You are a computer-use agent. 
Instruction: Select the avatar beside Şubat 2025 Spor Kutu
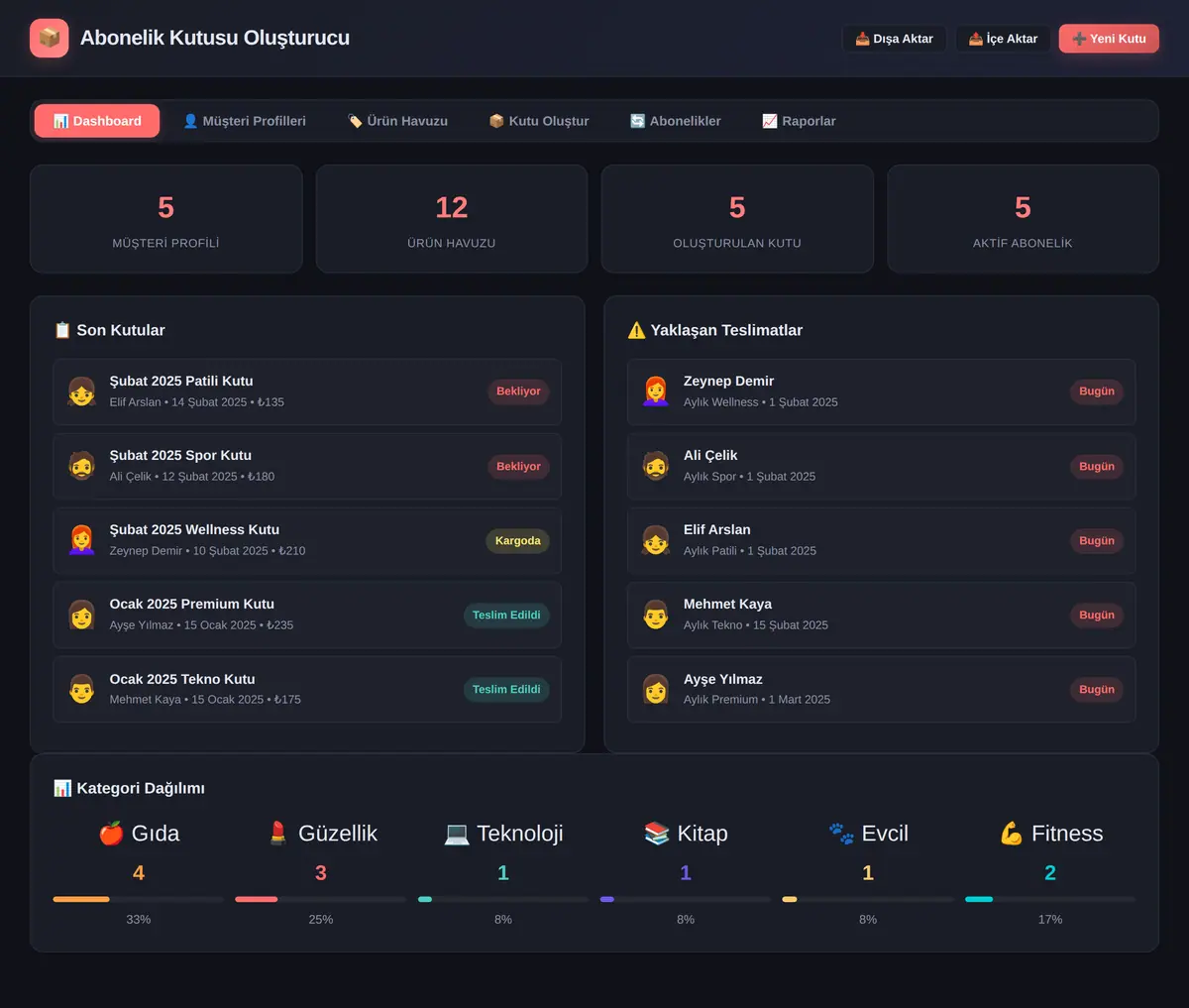[82, 466]
